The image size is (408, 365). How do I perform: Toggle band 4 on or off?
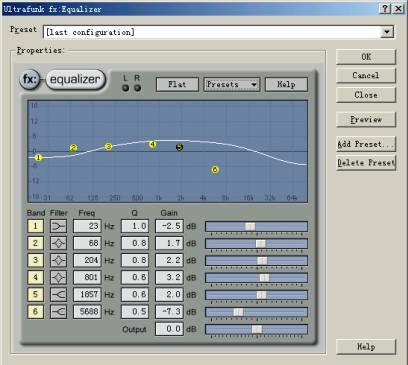(35, 277)
